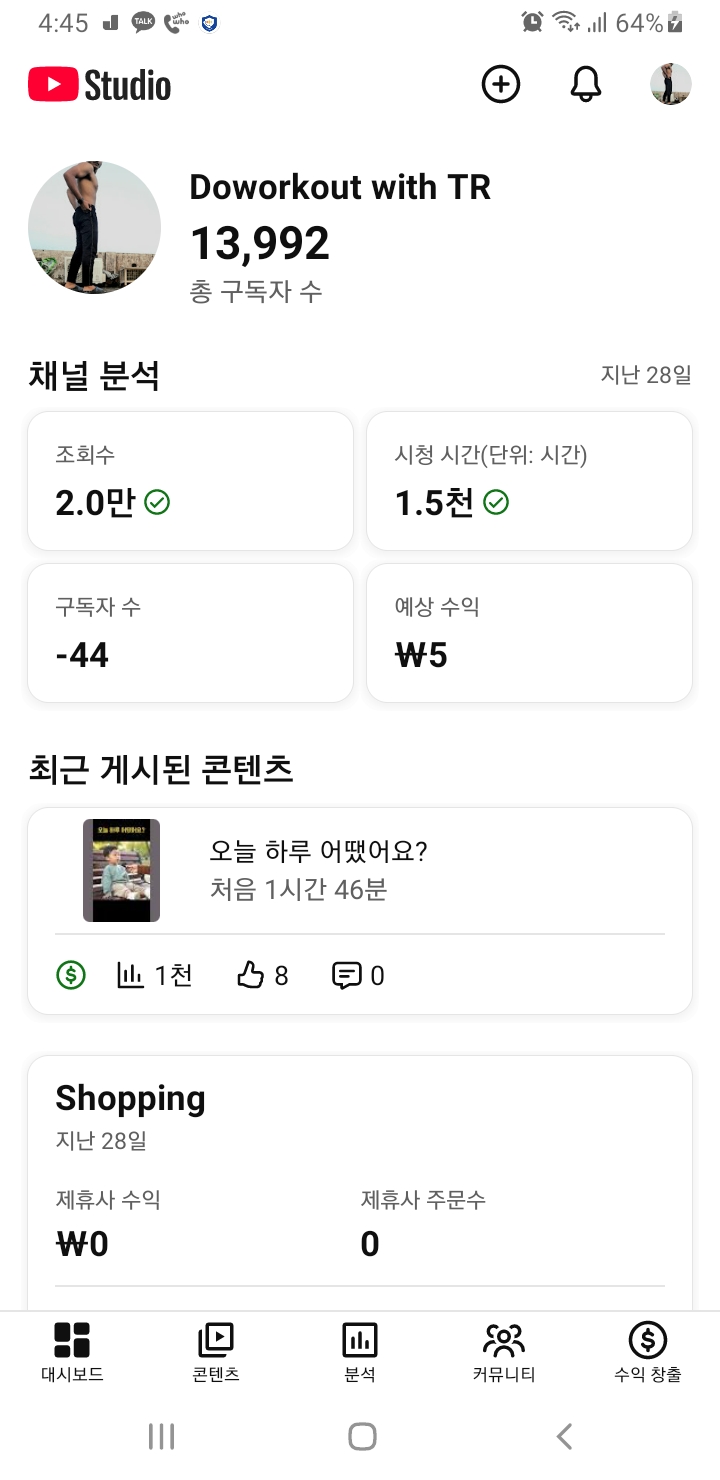Open the 예상 수익 card
Image resolution: width=720 pixels, height=1480 pixels.
[x=529, y=633]
